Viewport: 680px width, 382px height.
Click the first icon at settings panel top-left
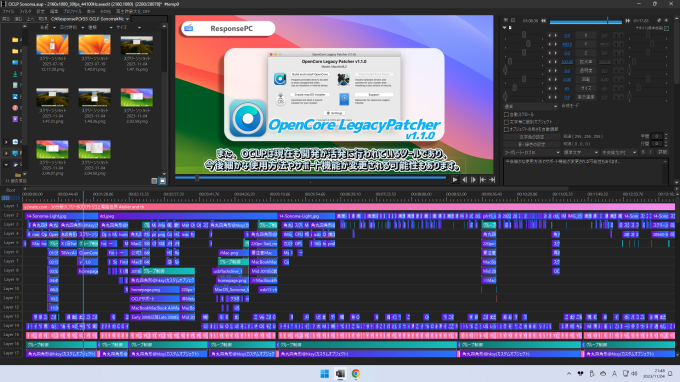(x=506, y=20)
